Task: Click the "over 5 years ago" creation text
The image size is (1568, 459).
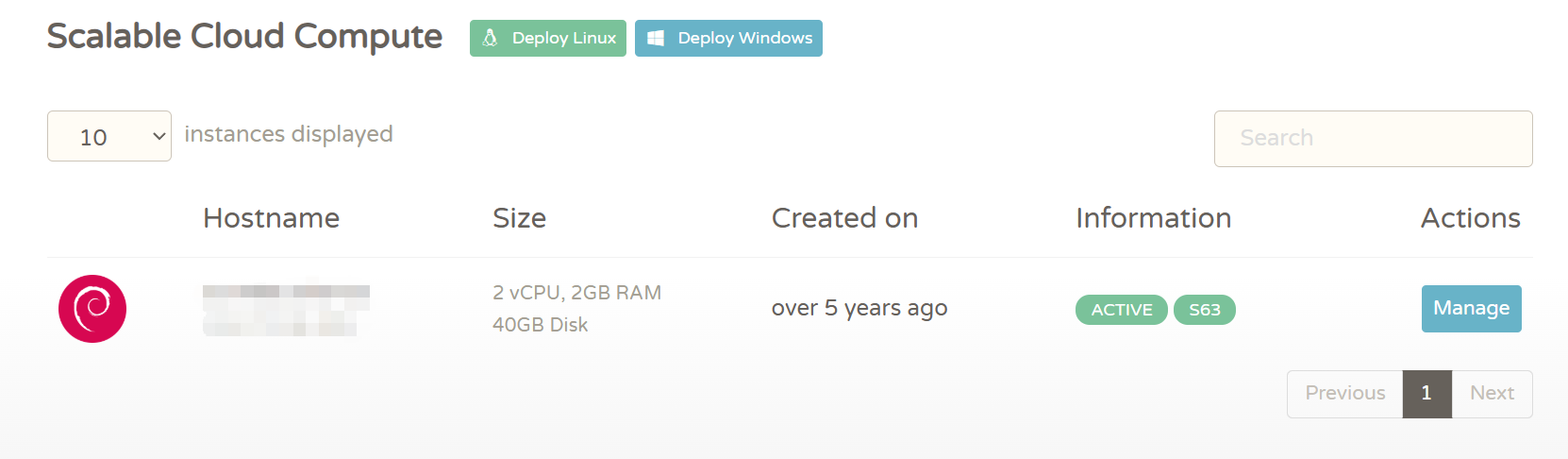Action: point(859,308)
